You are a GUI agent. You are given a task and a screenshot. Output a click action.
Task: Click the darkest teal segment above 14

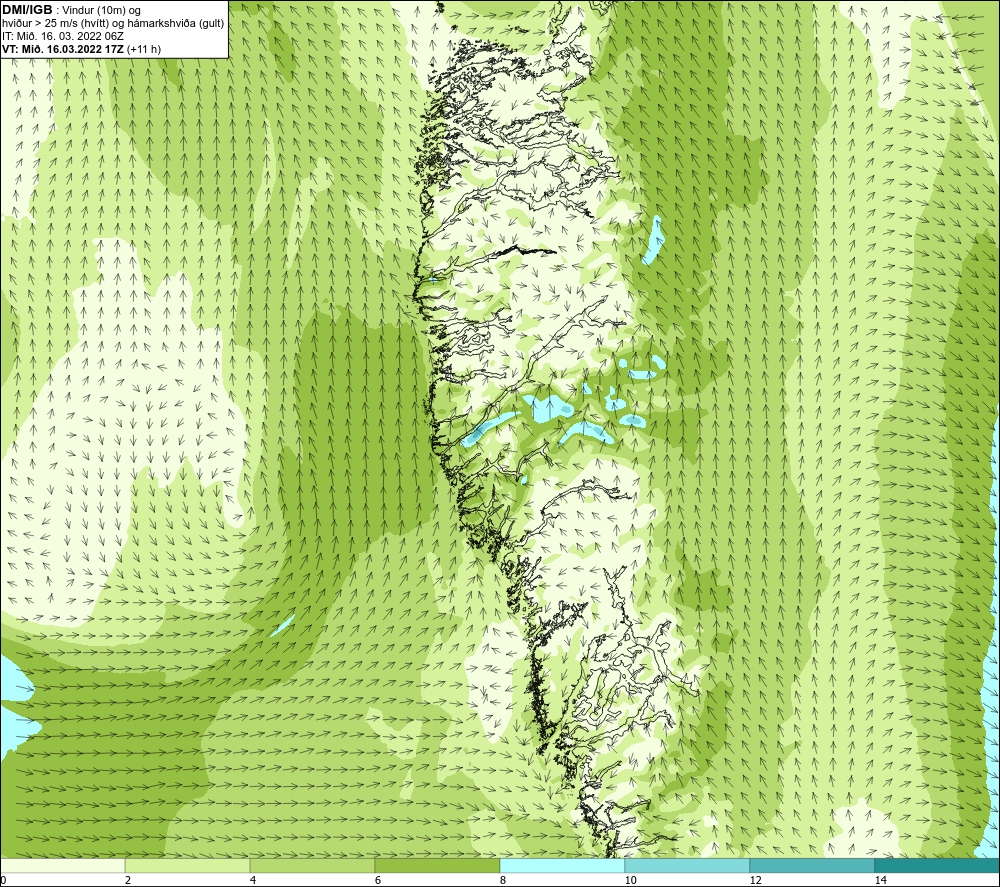pyautogui.click(x=938, y=865)
